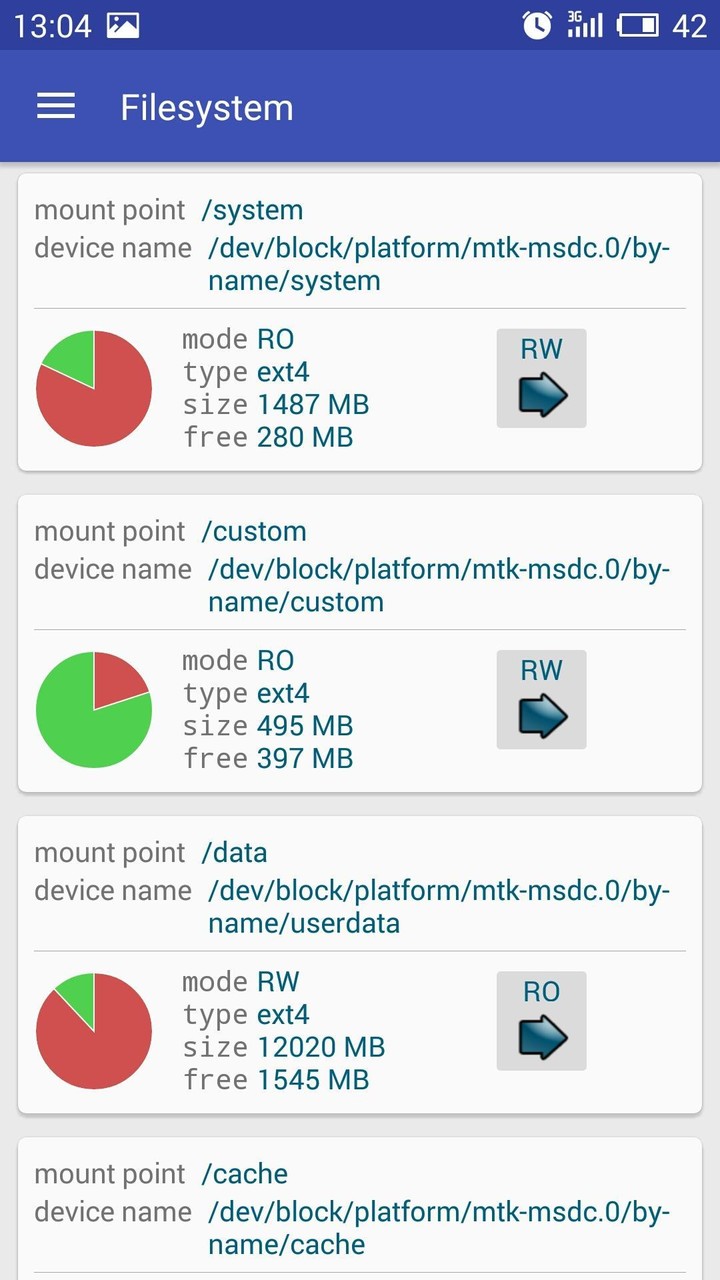This screenshot has width=720, height=1280.
Task: Tap the gallery icon in the status bar
Action: 121,26
